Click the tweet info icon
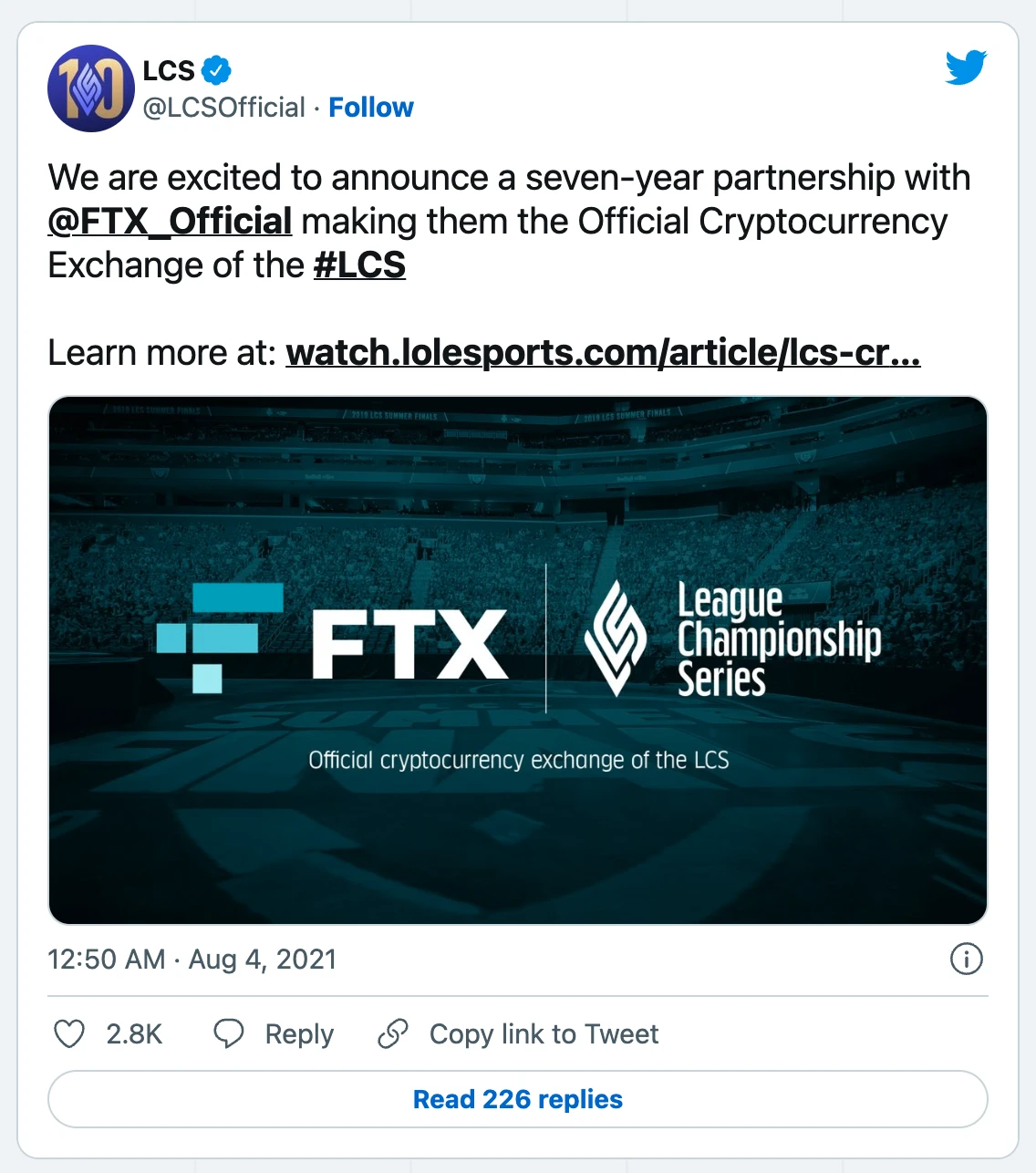This screenshot has height=1173, width=1036. 966,959
